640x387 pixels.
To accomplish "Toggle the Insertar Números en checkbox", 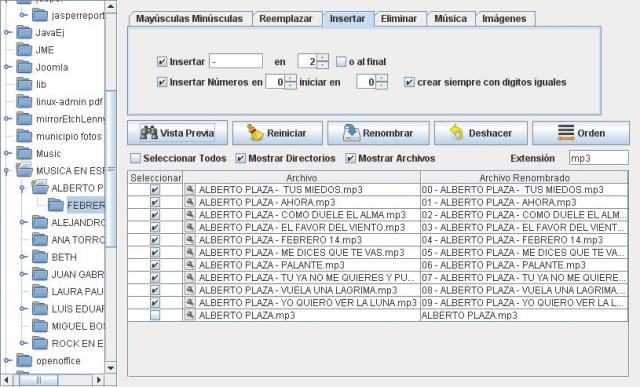I will (162, 82).
